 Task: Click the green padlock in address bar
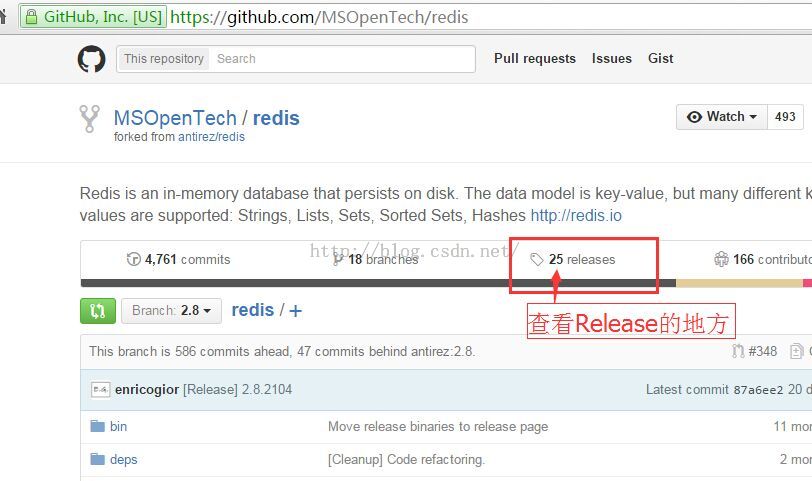click(32, 17)
